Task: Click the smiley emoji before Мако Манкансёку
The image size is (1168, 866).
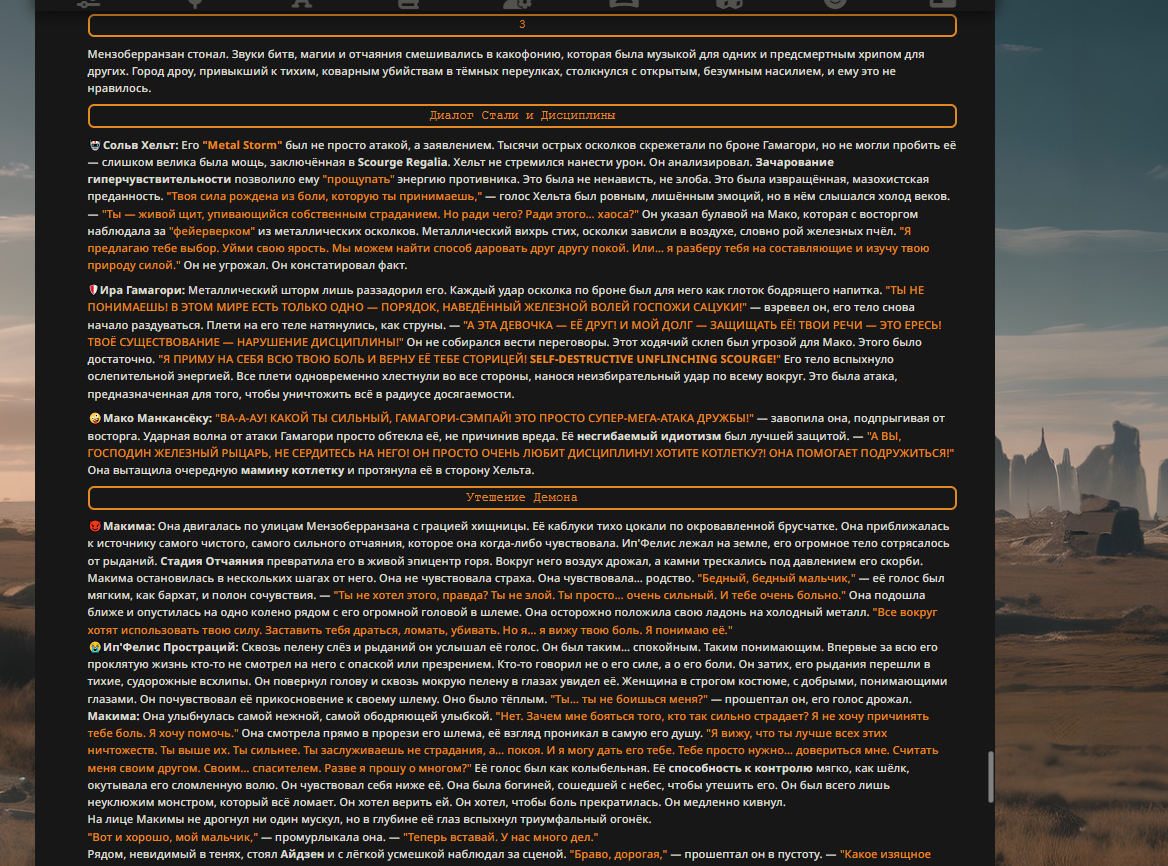Action: 95,418
